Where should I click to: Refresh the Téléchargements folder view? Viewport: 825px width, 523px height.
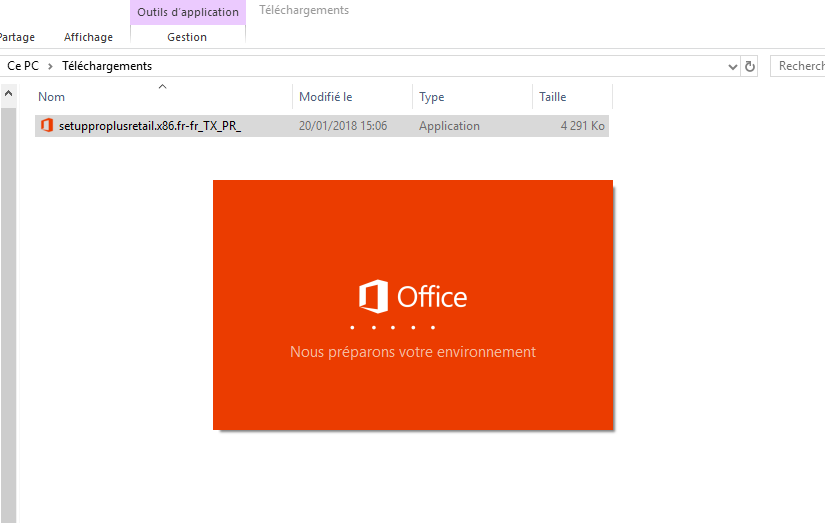point(750,66)
